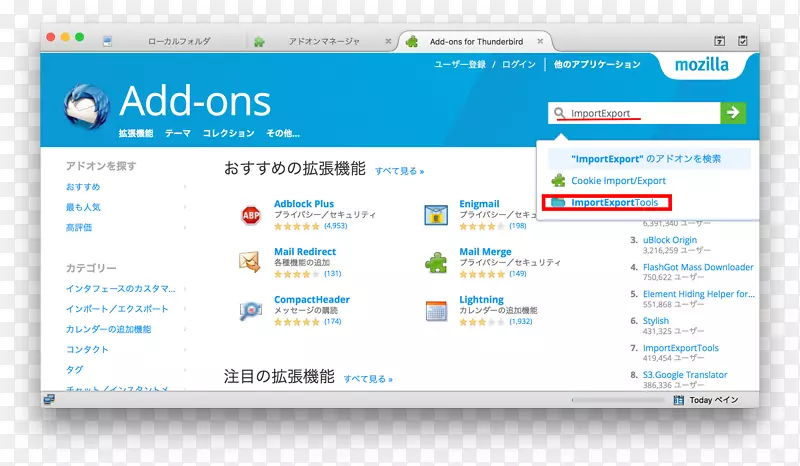The image size is (800, 466).
Task: Click the CompactHeader magnifier icon
Action: click(250, 310)
